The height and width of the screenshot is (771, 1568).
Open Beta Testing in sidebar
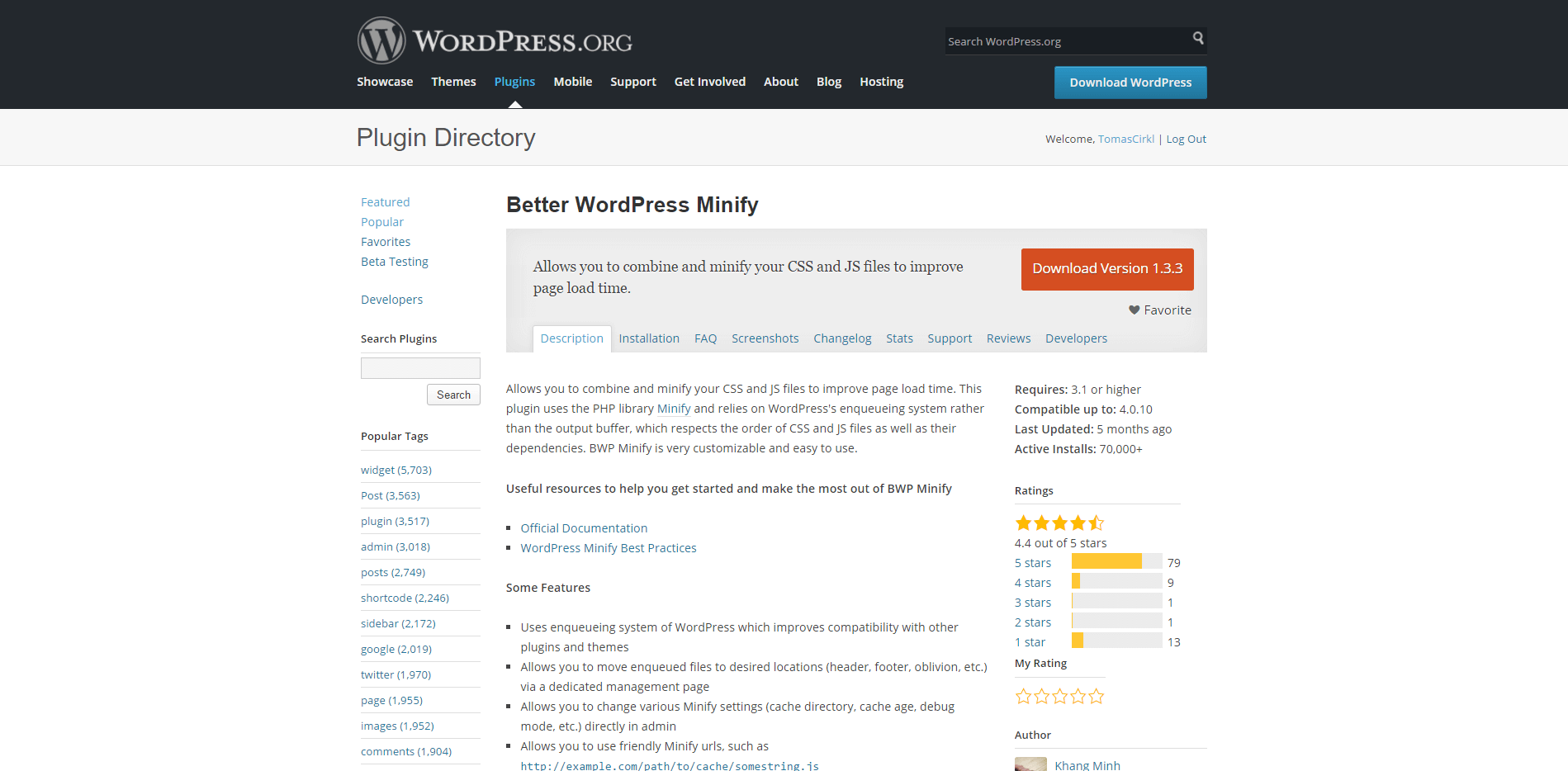[395, 262]
